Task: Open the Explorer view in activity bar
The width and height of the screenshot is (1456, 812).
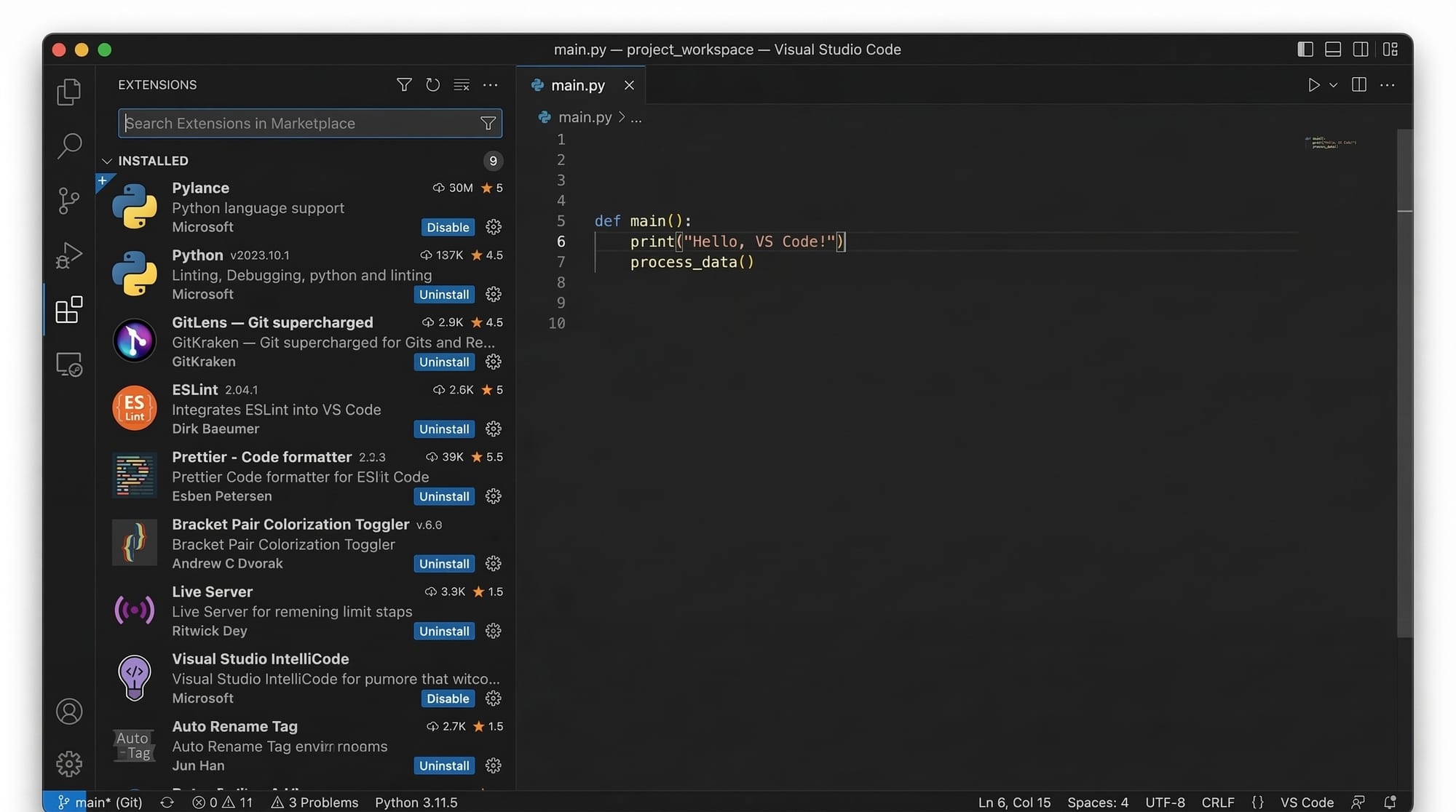Action: click(x=69, y=92)
